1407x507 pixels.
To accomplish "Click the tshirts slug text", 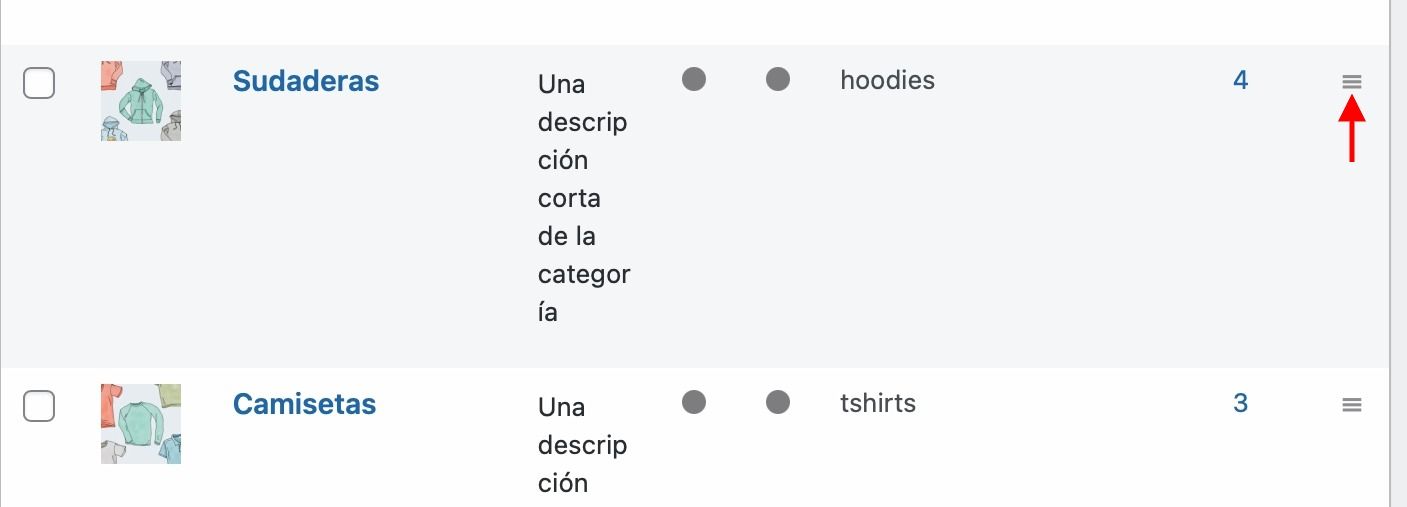I will tap(878, 403).
